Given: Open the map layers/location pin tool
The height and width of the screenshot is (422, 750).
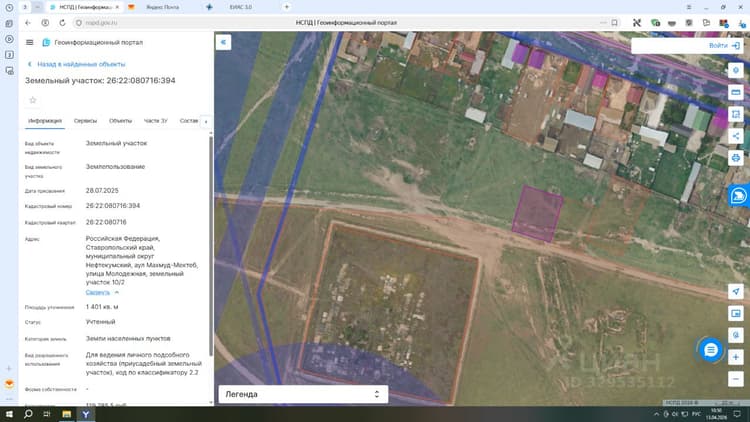Looking at the screenshot, I should point(736,70).
